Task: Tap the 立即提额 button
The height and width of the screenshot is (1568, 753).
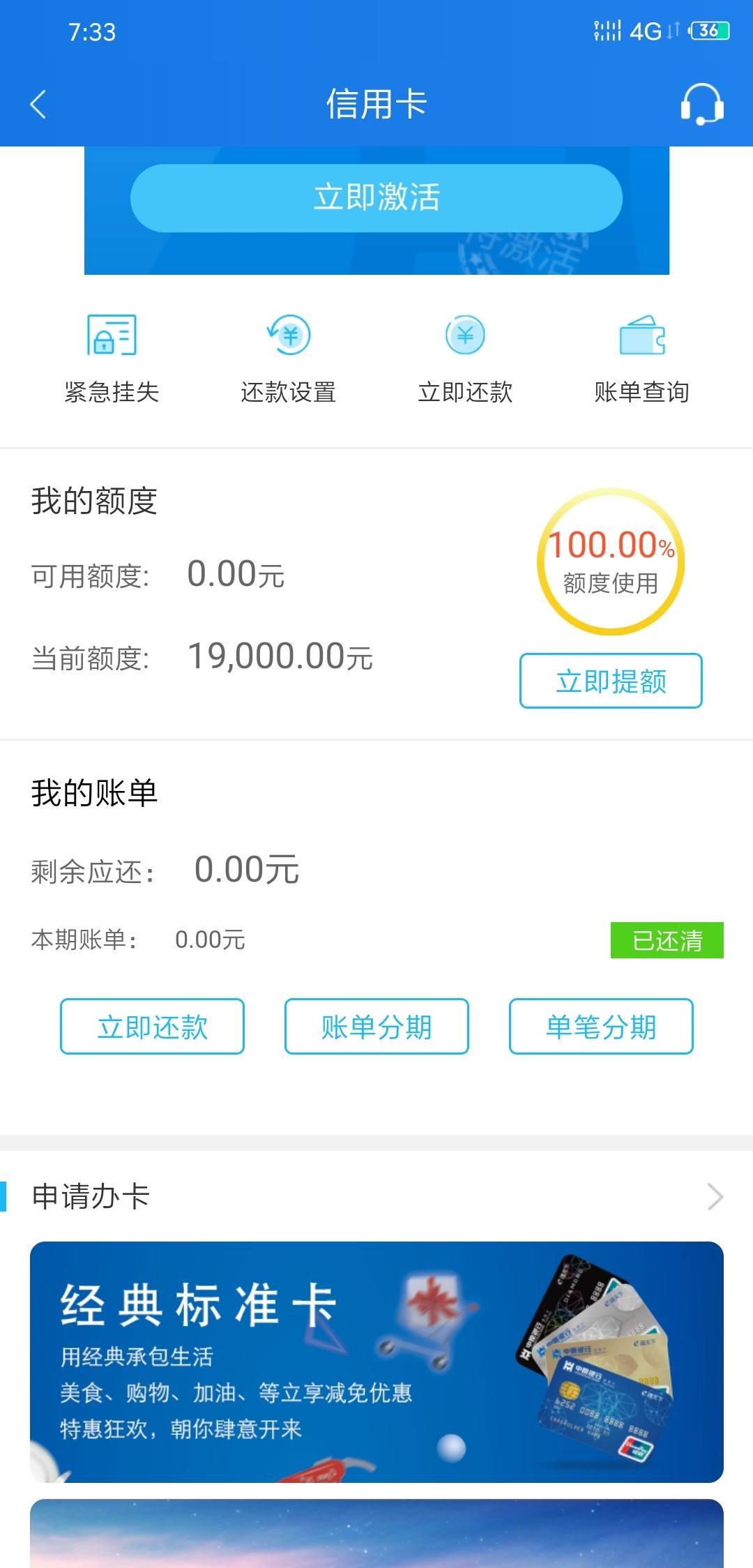Action: (611, 681)
